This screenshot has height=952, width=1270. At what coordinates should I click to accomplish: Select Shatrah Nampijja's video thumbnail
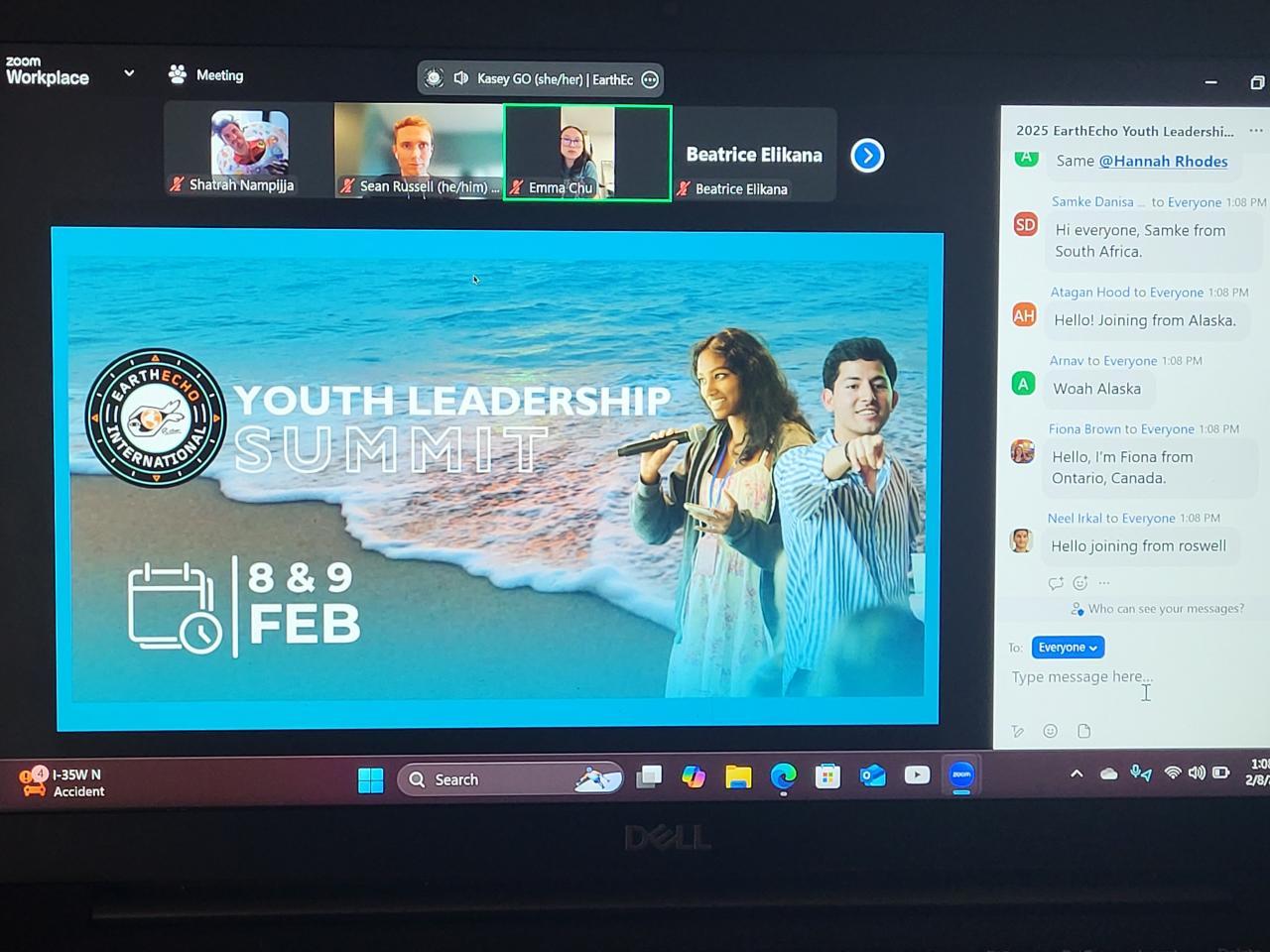point(249,151)
